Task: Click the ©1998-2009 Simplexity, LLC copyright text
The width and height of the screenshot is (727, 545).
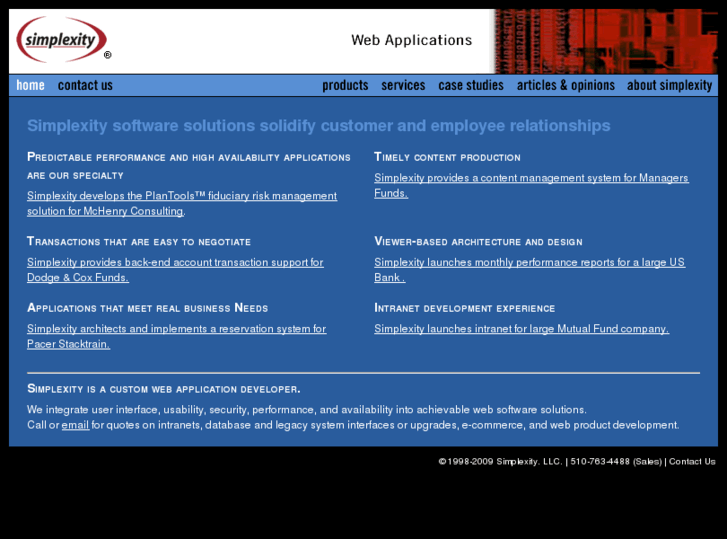Action: pyautogui.click(x=500, y=462)
